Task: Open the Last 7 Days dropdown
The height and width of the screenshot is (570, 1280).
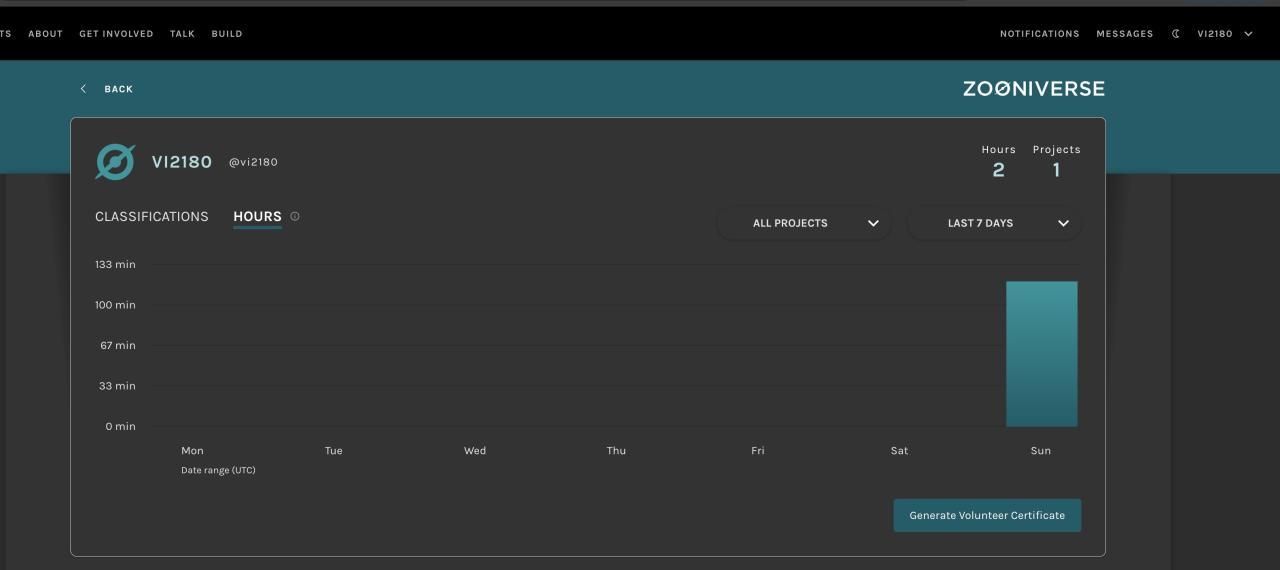Action: tap(994, 223)
